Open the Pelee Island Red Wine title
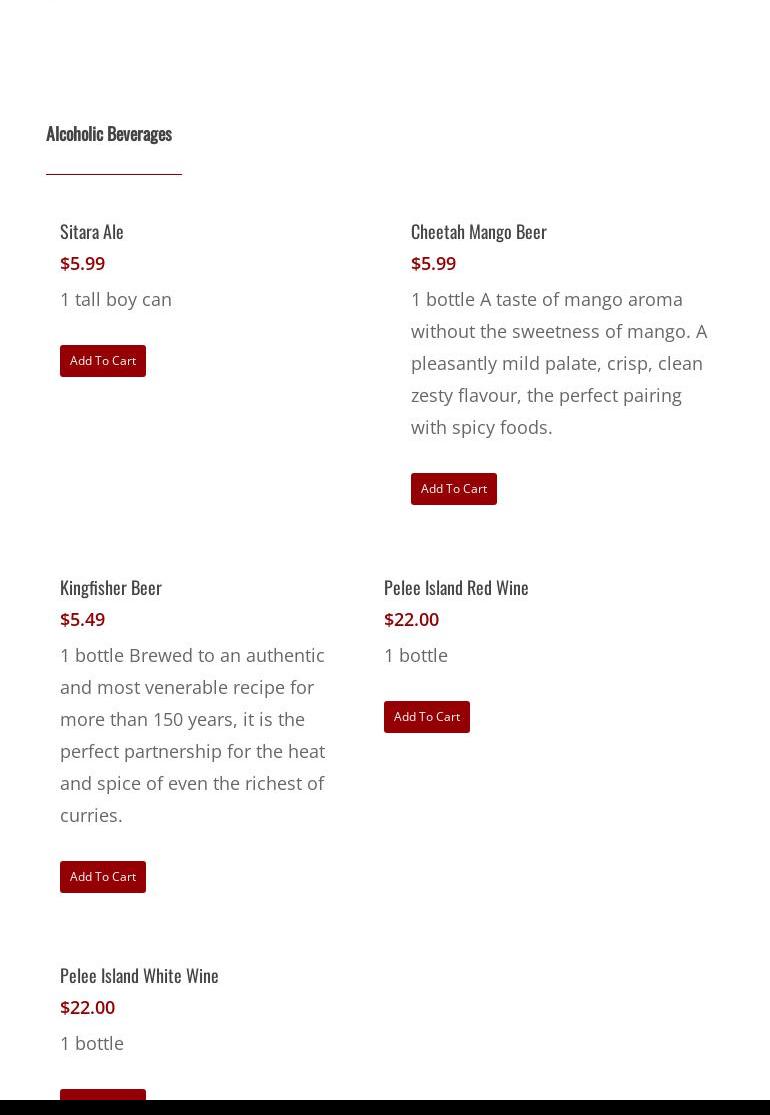The height and width of the screenshot is (1115, 770). [x=456, y=587]
